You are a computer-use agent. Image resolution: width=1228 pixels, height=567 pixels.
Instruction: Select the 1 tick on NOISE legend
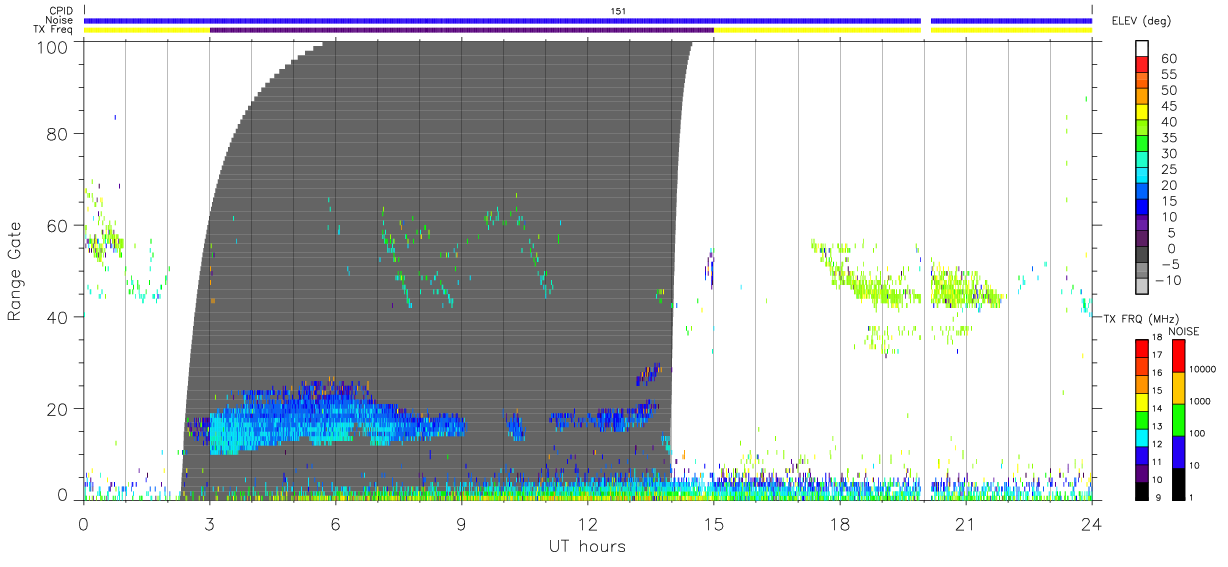1192,497
